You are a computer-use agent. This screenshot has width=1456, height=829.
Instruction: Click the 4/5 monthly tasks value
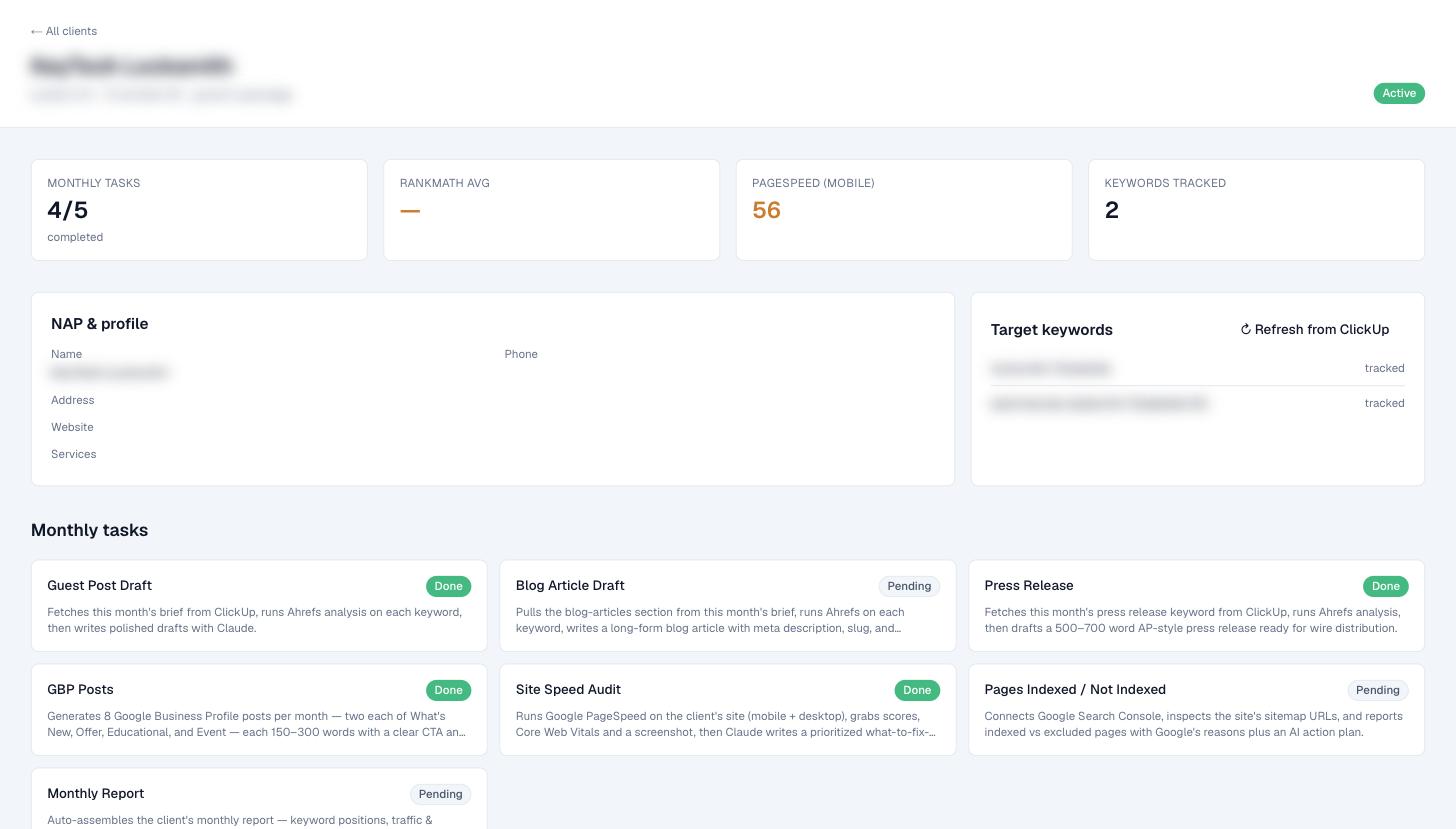(x=67, y=210)
